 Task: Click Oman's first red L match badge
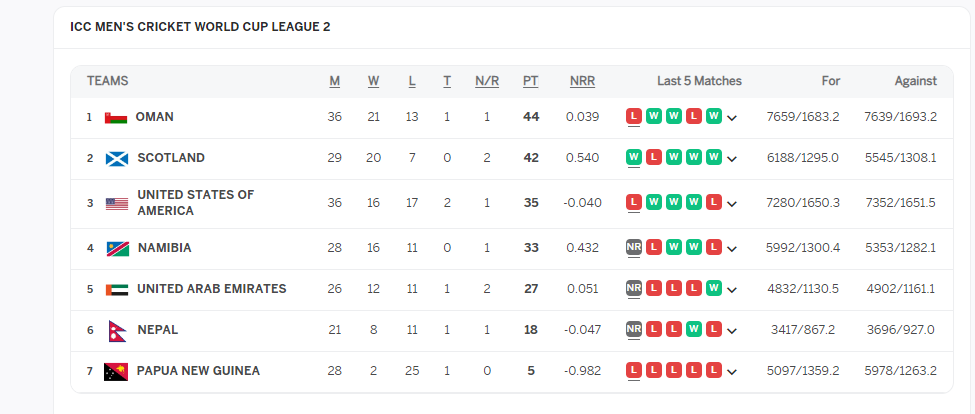pyautogui.click(x=633, y=117)
